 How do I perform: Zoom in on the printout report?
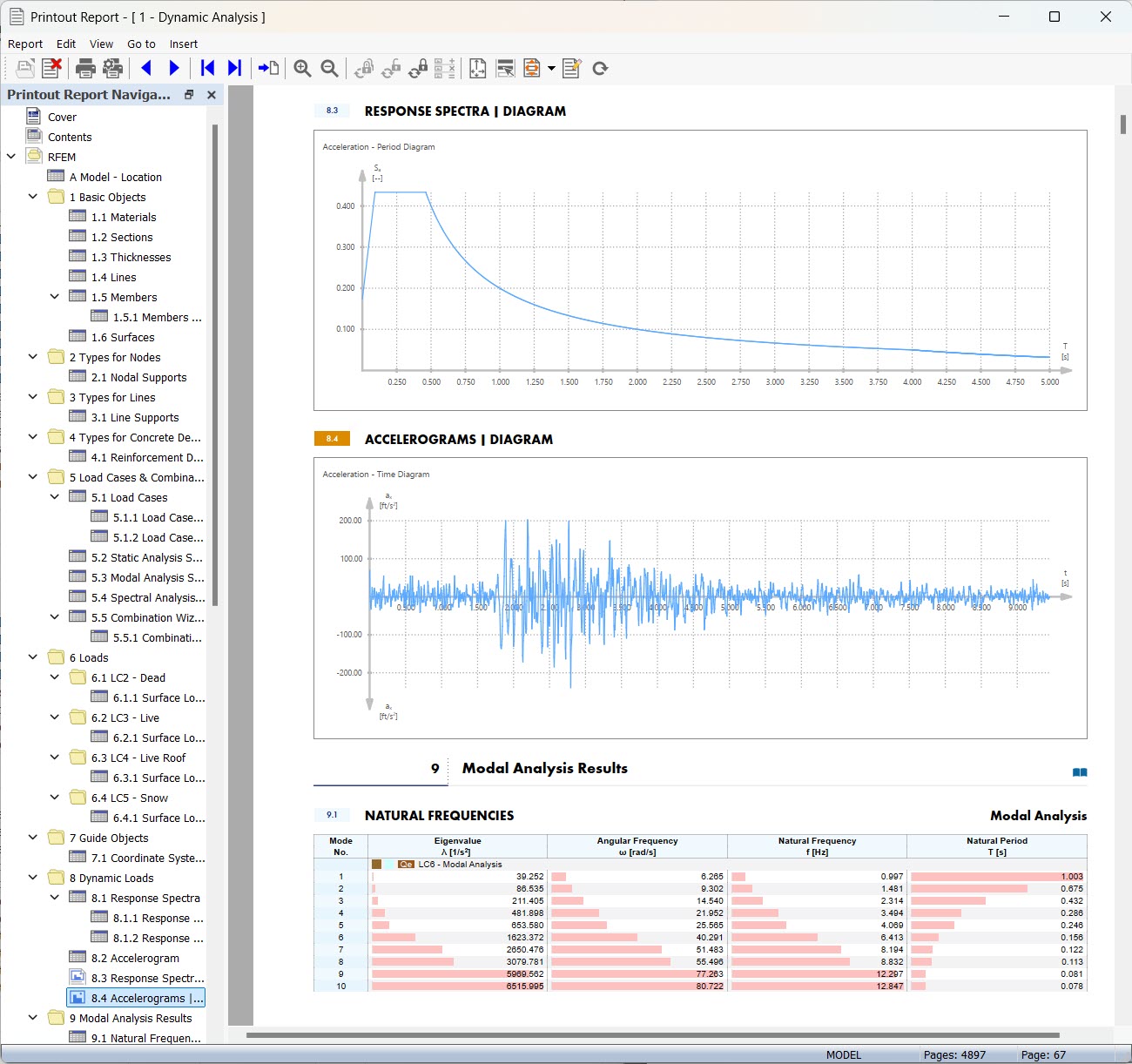302,68
